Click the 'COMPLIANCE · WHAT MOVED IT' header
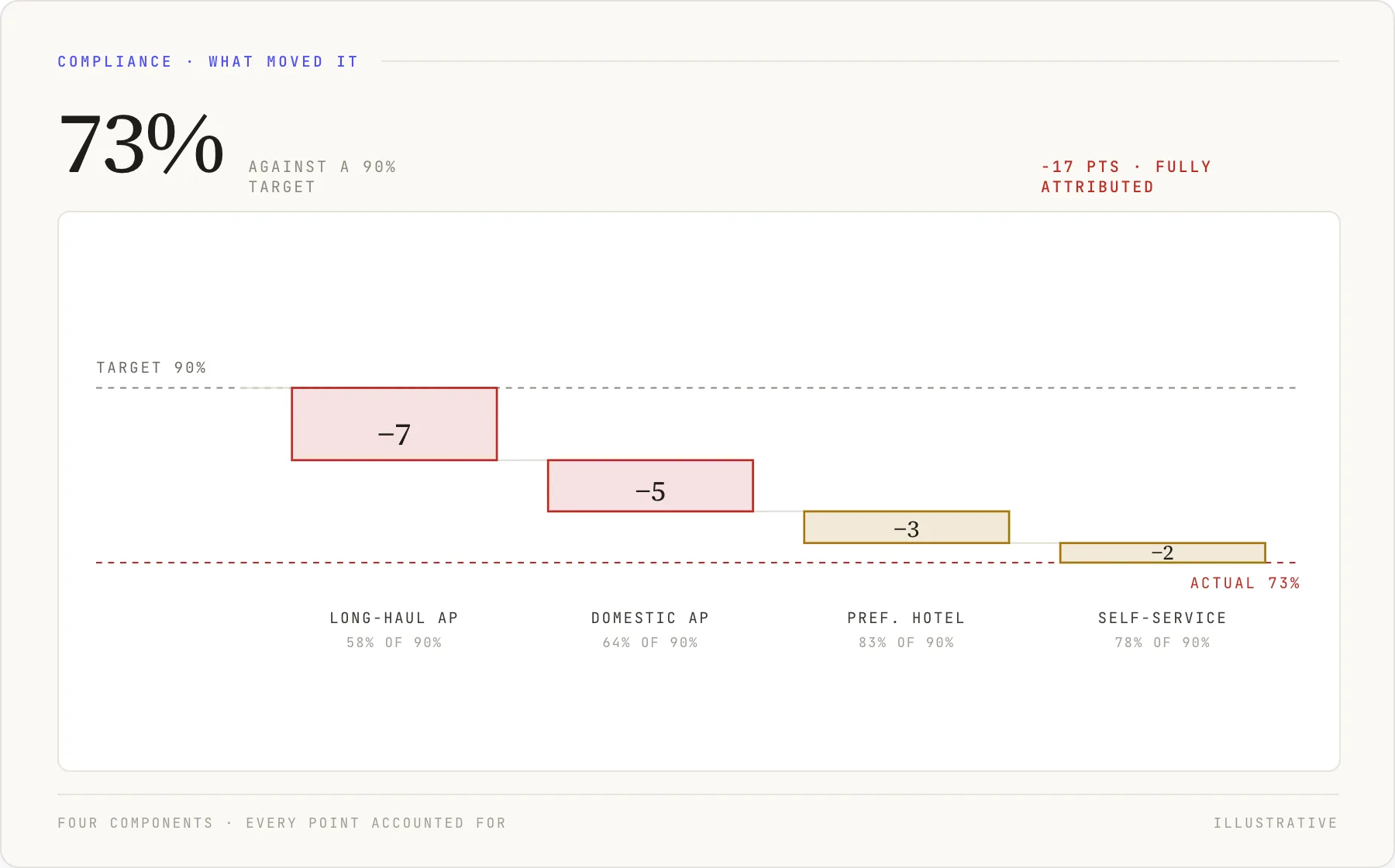The width and height of the screenshot is (1395, 868). coord(208,61)
